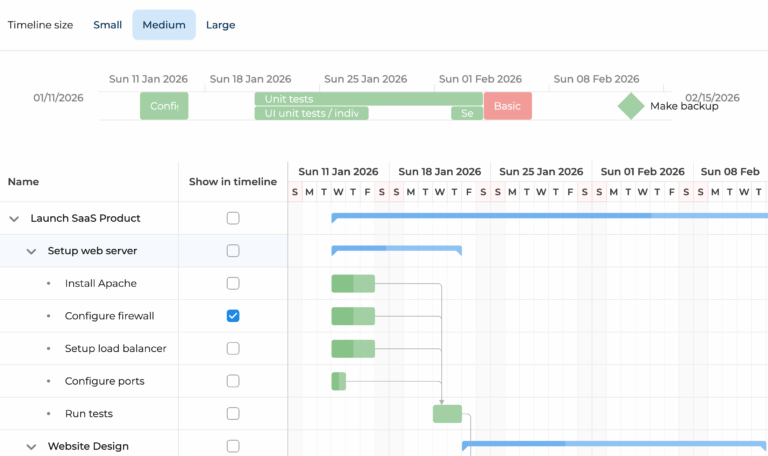Click the Unit tests timeline bar
Image resolution: width=768 pixels, height=456 pixels.
(x=368, y=99)
